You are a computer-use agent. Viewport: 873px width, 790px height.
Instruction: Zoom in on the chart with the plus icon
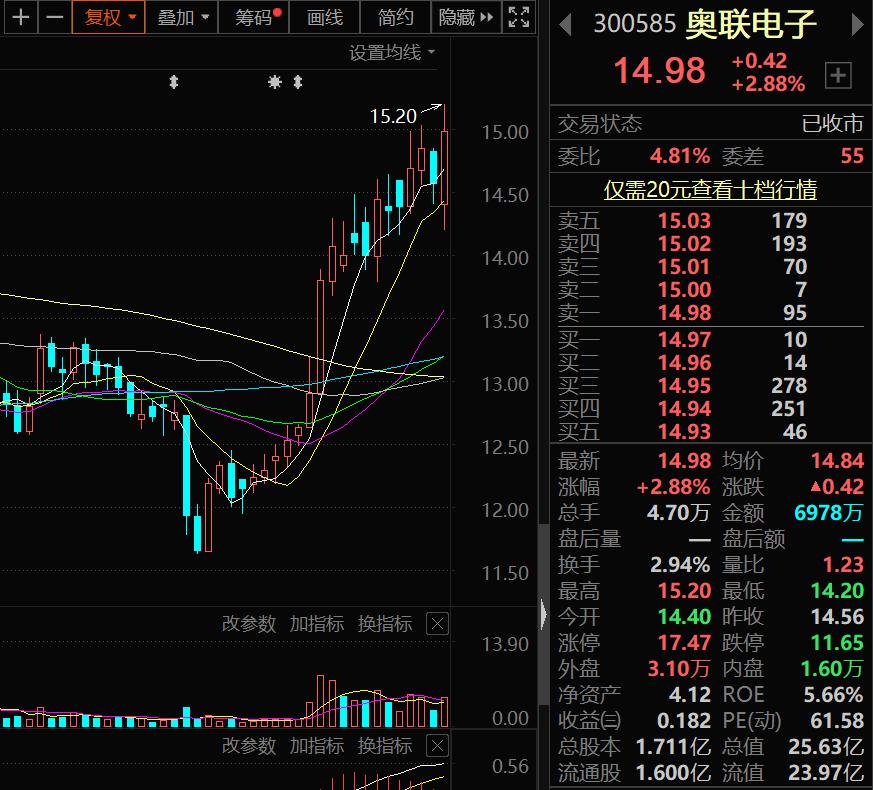coord(20,17)
